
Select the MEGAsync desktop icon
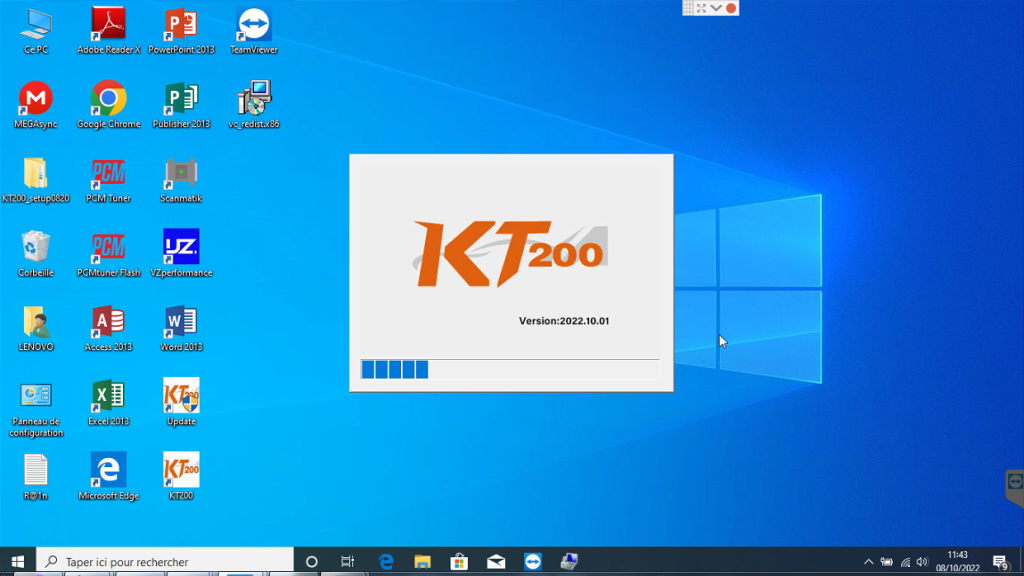click(x=36, y=104)
